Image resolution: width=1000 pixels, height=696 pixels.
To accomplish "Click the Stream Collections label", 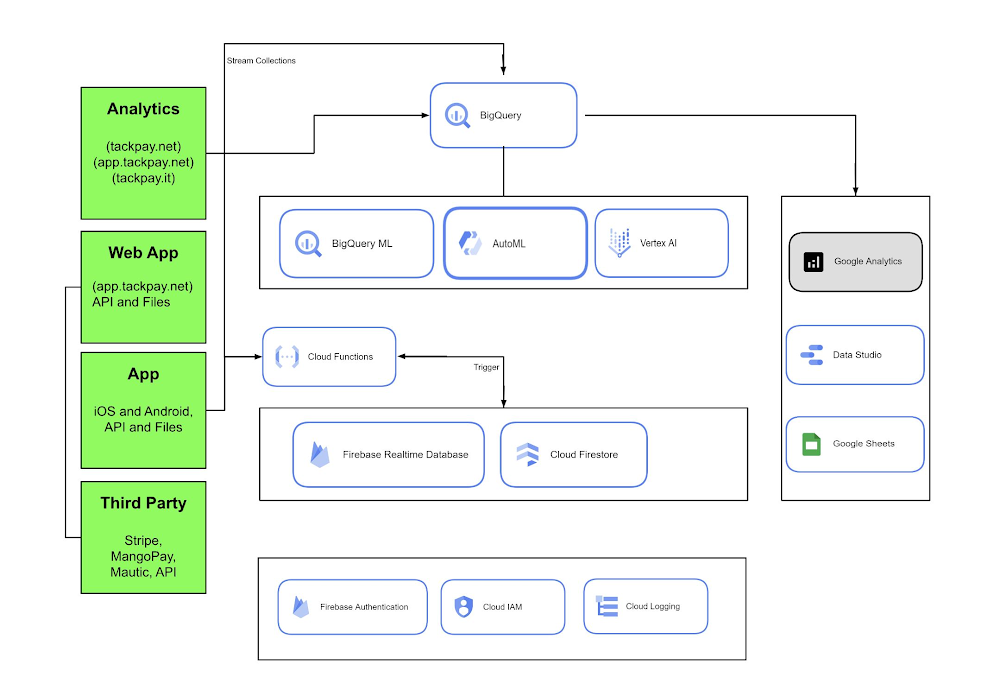I will pos(261,61).
